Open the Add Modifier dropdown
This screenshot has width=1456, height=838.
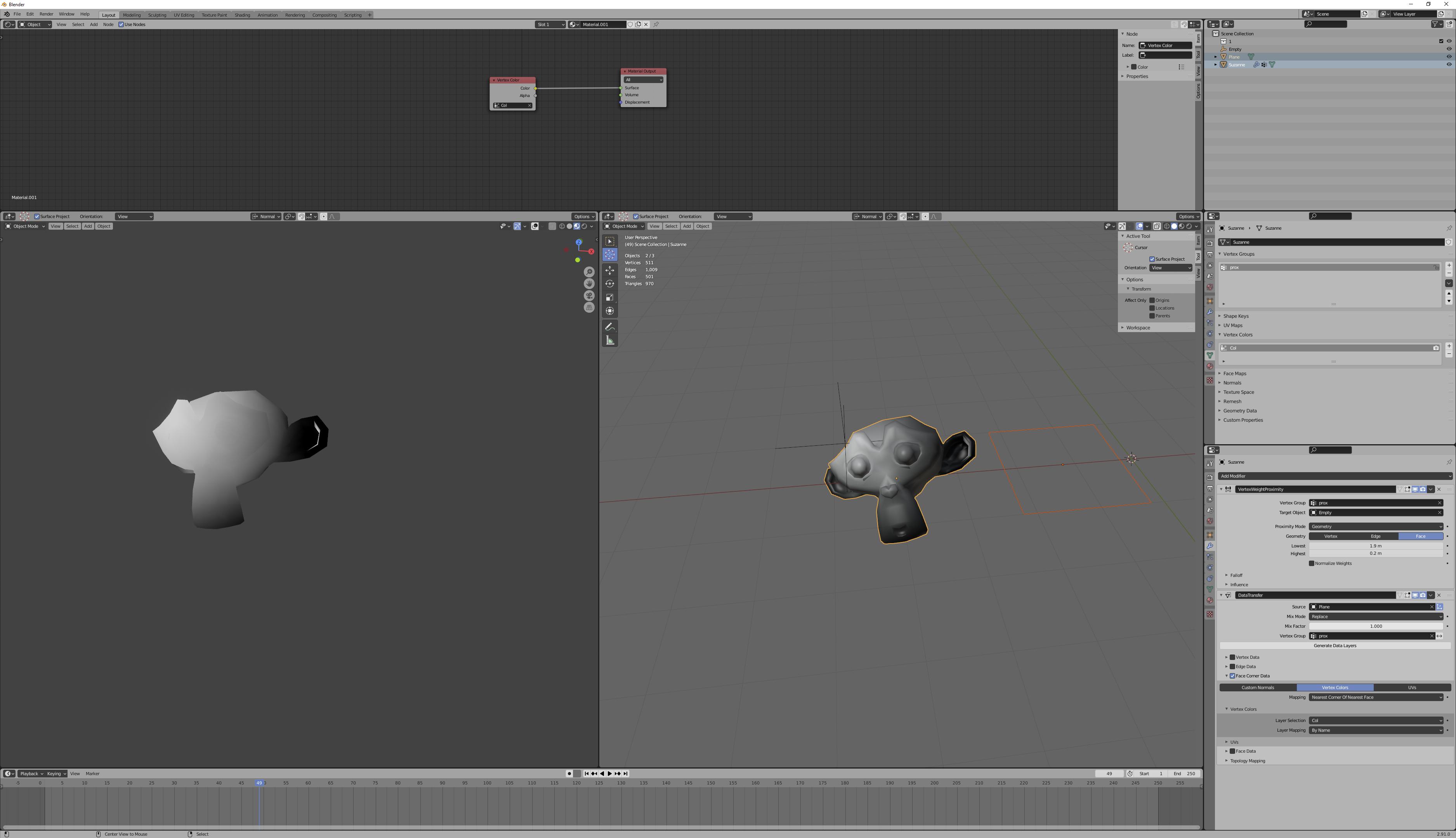[1335, 476]
